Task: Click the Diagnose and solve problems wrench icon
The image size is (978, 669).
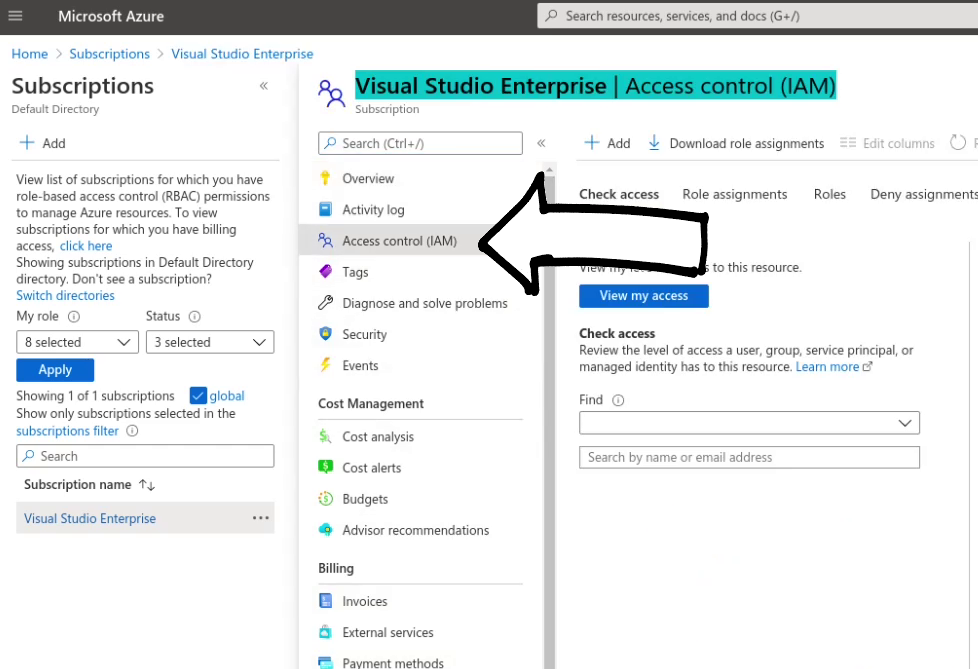Action: pyautogui.click(x=325, y=303)
